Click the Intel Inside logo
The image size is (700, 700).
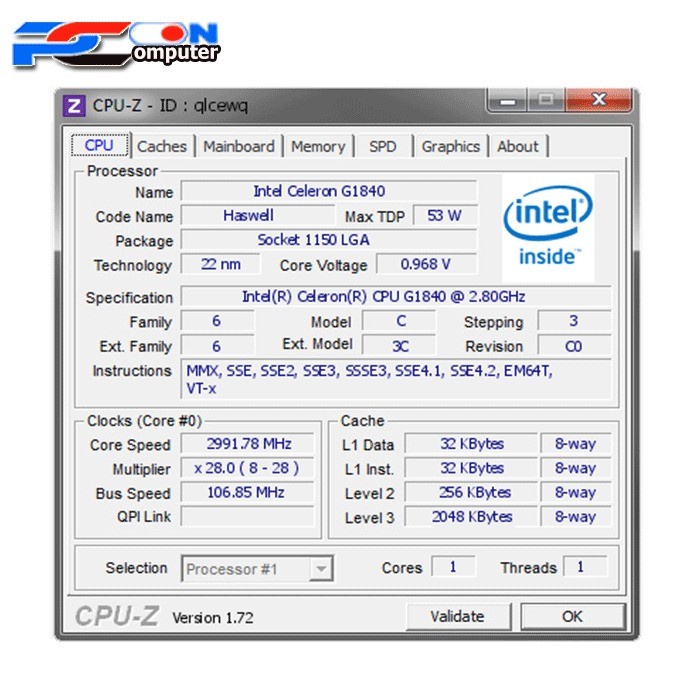(x=548, y=228)
